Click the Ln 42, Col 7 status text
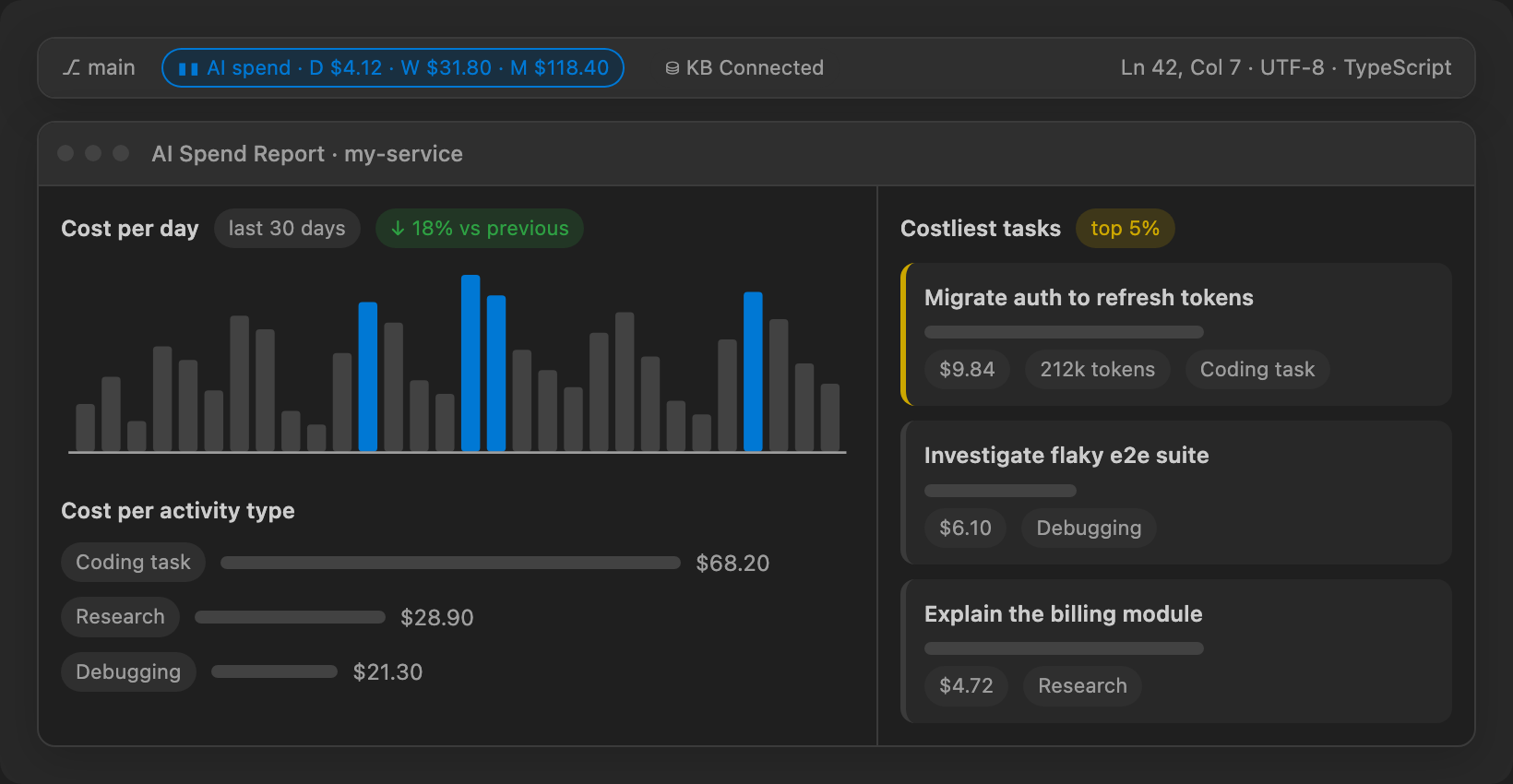The height and width of the screenshot is (784, 1513). point(1180,67)
